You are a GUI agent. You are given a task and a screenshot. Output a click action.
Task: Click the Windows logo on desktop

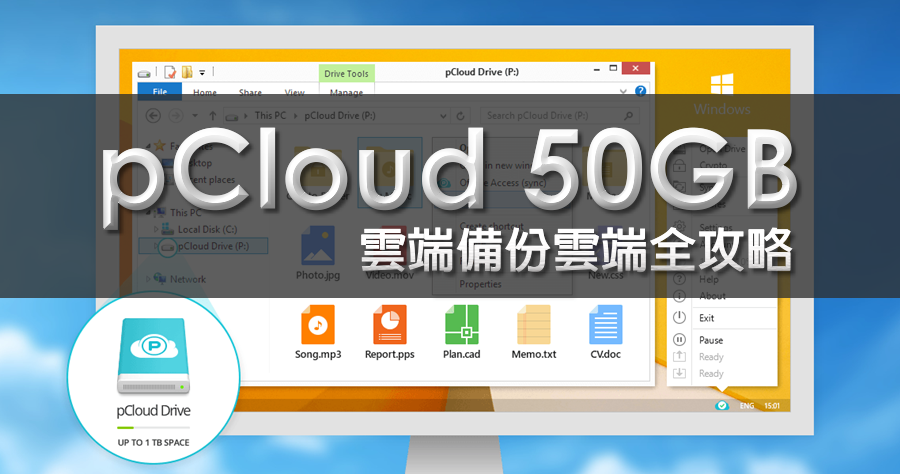(722, 84)
